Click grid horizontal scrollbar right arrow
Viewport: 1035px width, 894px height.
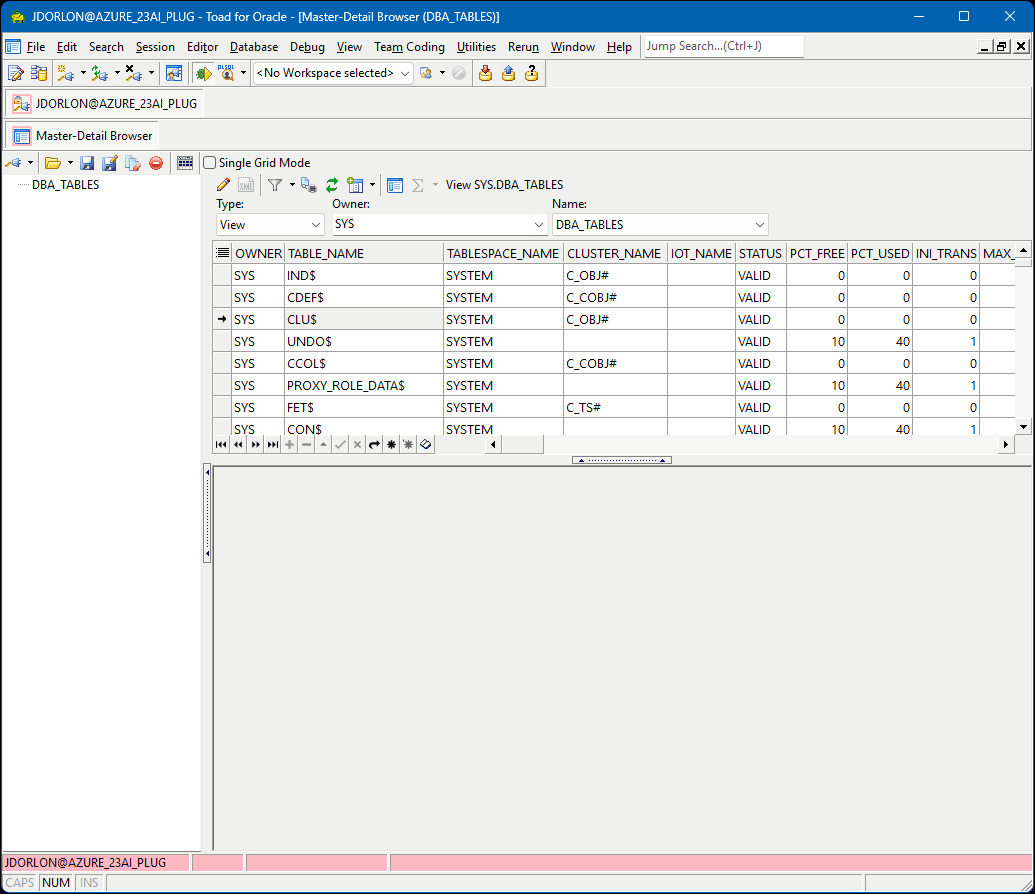[x=1005, y=444]
